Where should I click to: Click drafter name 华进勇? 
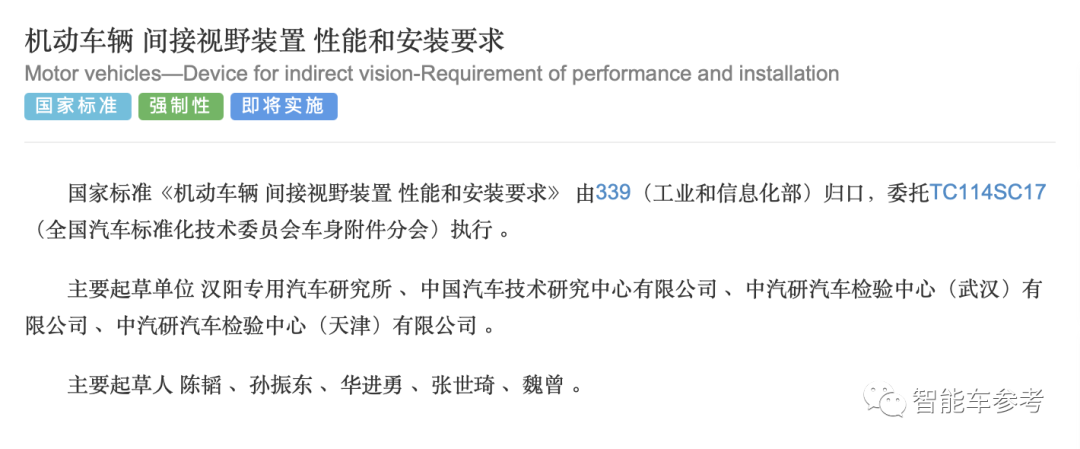[x=371, y=385]
